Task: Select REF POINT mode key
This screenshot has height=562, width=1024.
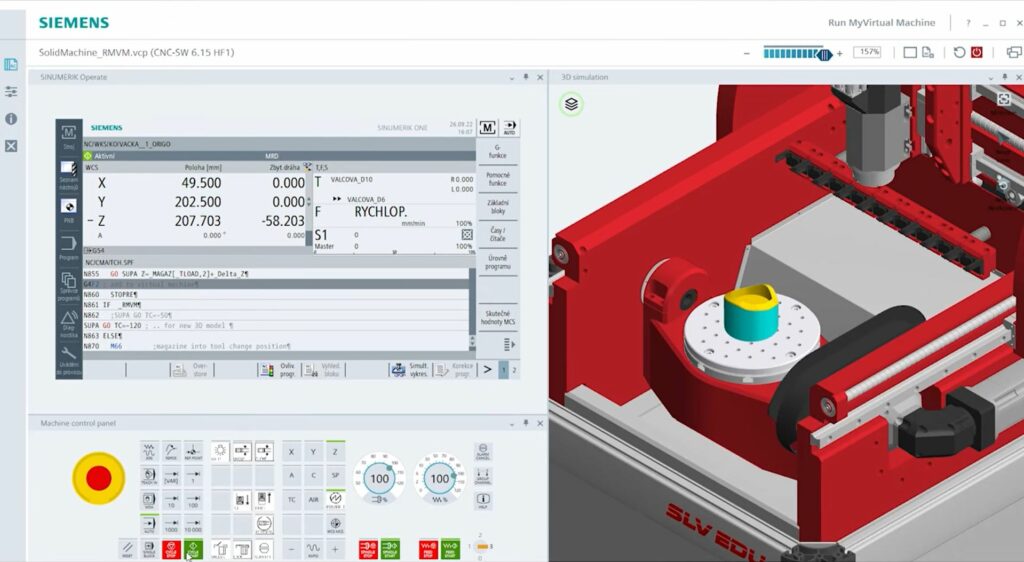Action: pos(193,451)
